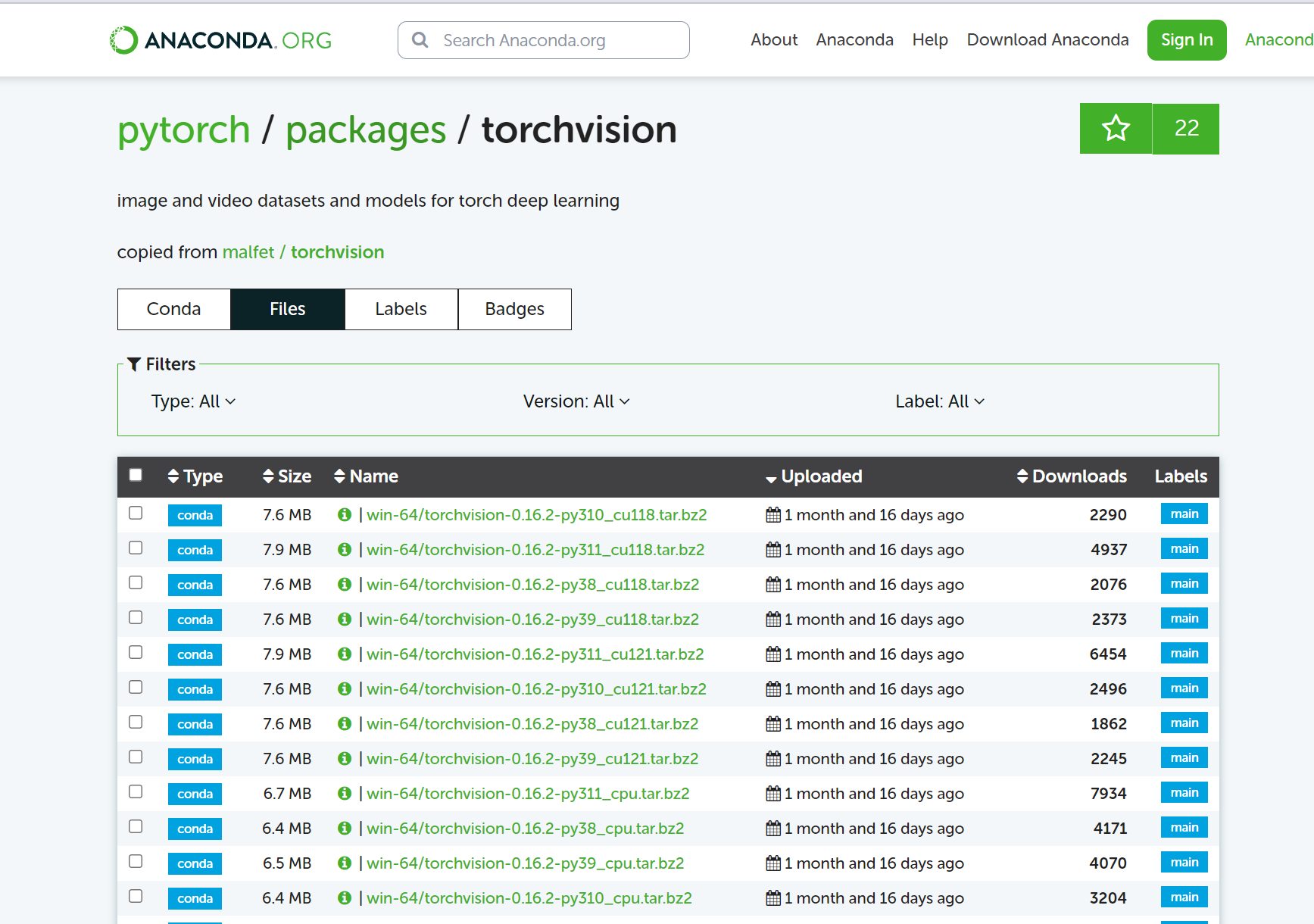Star the torchvision package

click(1116, 129)
